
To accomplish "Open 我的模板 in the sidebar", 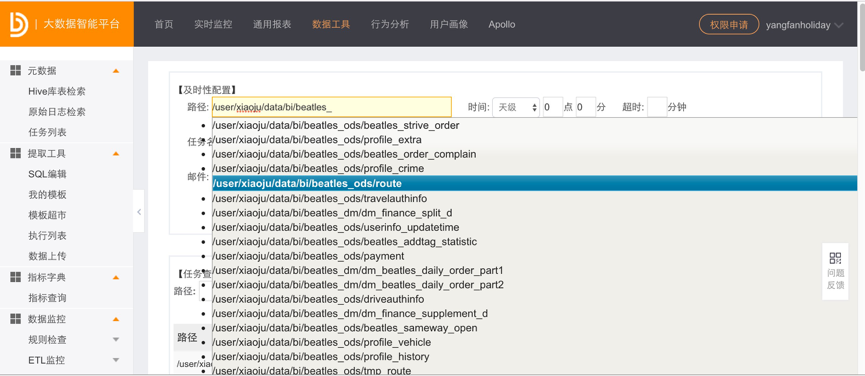I will (x=47, y=195).
